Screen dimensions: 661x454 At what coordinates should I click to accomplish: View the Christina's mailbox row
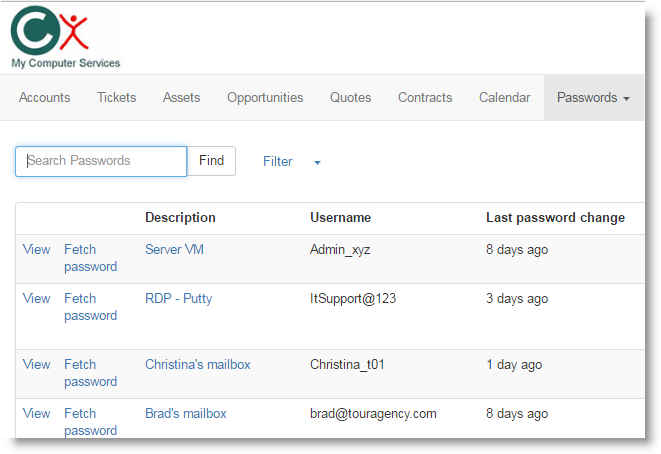(x=36, y=365)
